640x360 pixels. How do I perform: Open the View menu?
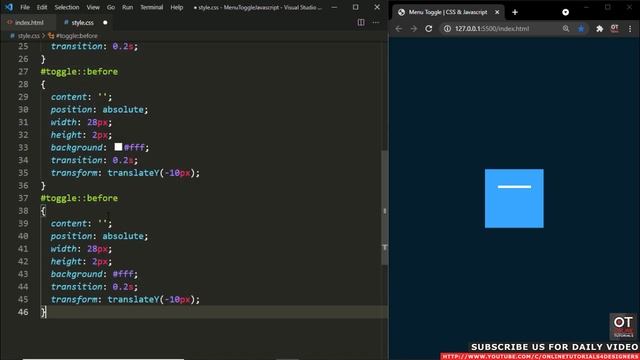93,7
